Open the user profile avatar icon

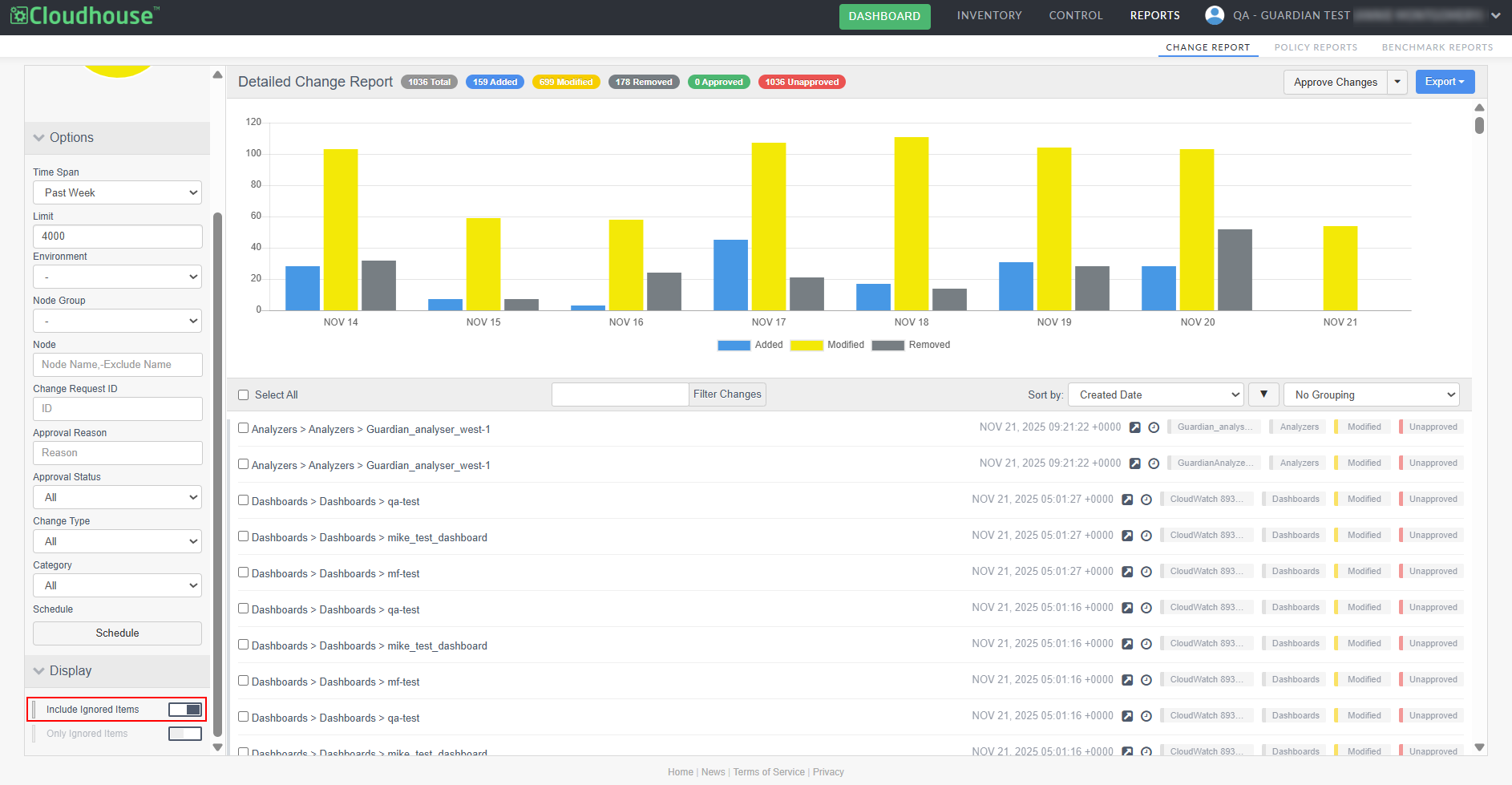[x=1215, y=15]
